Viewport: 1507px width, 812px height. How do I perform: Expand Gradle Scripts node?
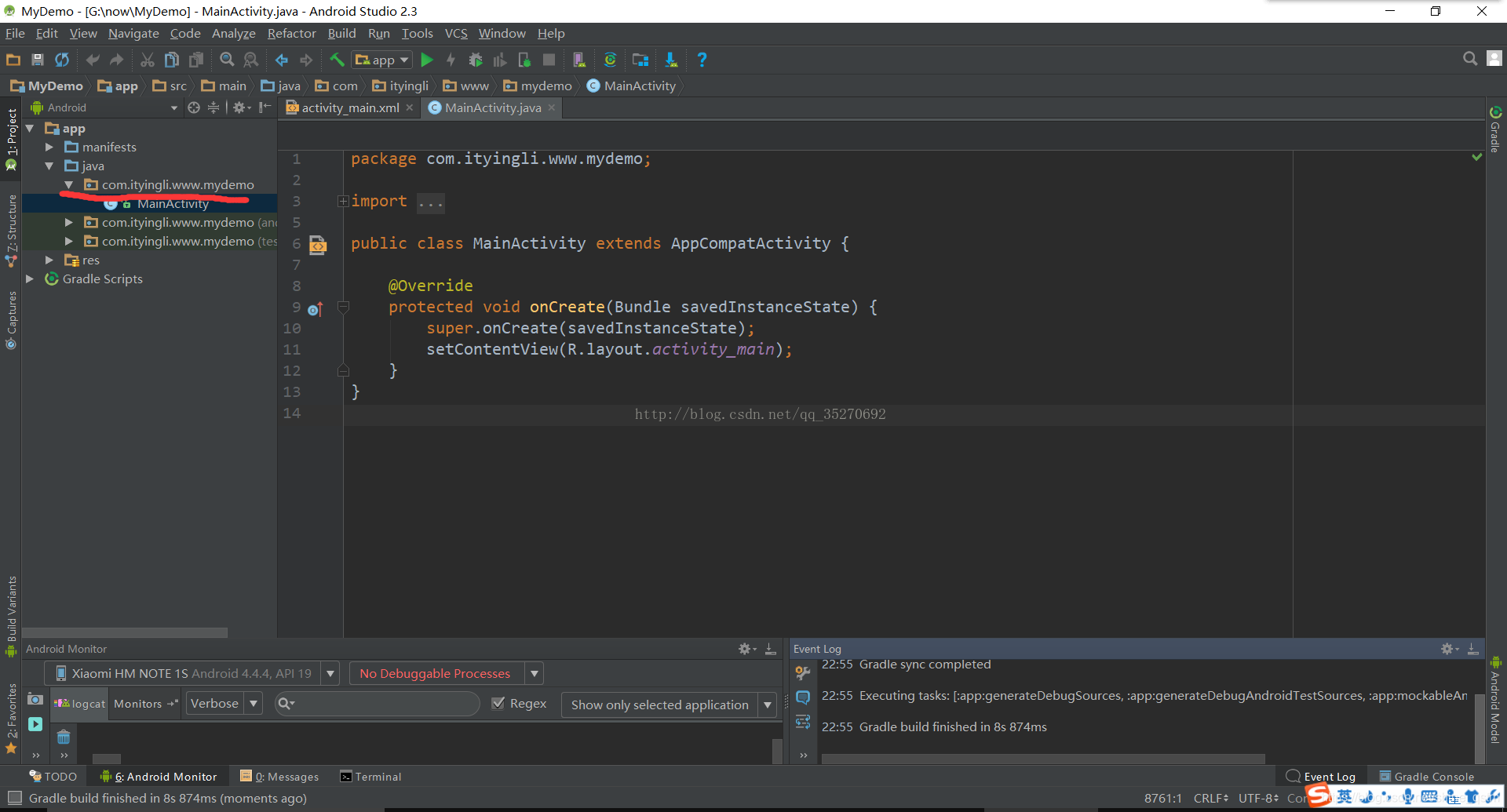30,279
